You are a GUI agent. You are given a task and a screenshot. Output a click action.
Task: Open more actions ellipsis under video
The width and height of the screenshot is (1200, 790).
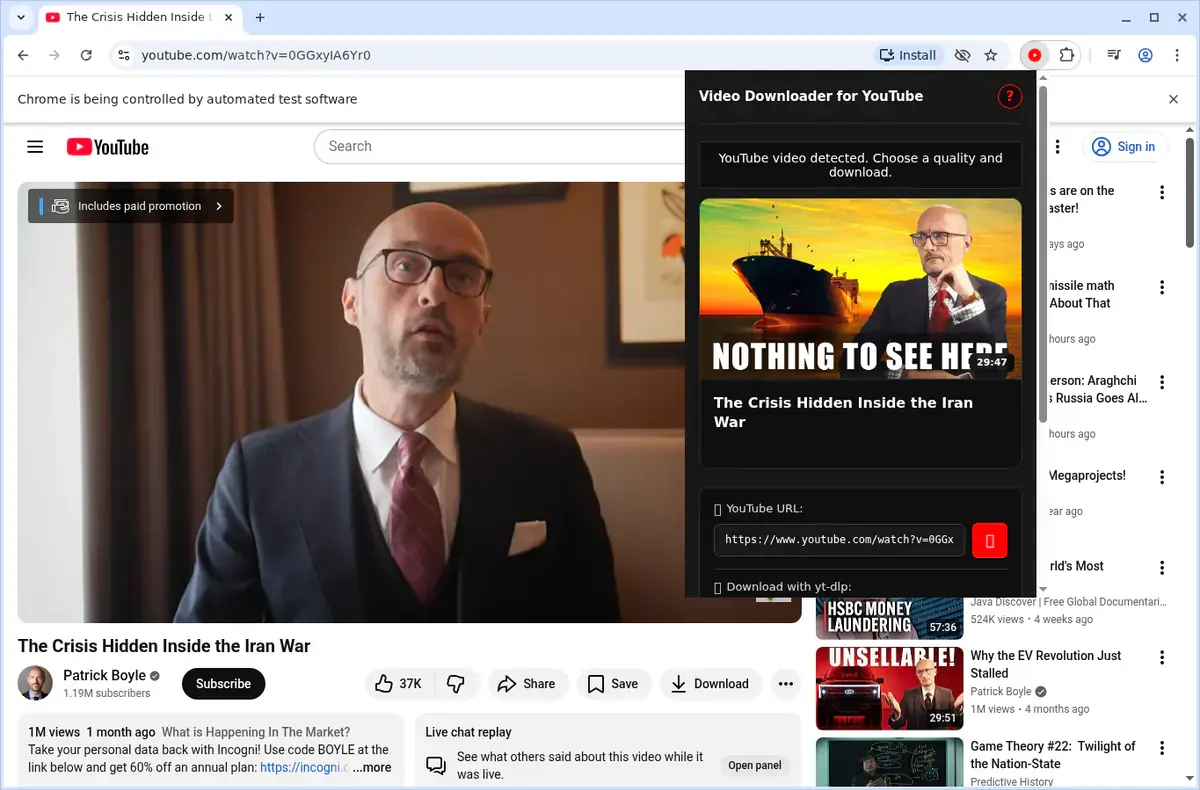click(x=786, y=684)
